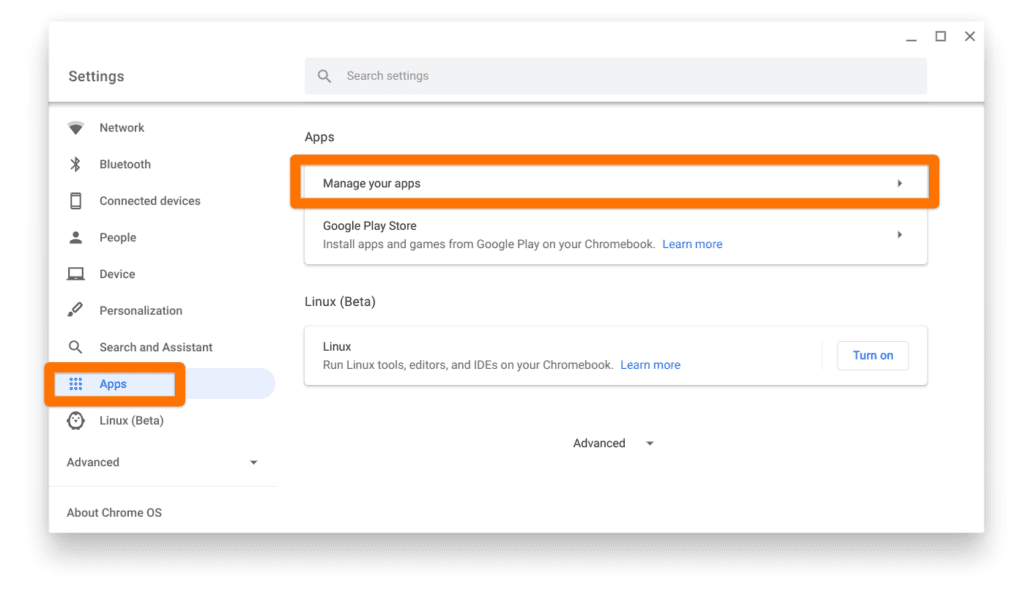
Task: Click the Linux (Beta) section heading
Action: [340, 302]
